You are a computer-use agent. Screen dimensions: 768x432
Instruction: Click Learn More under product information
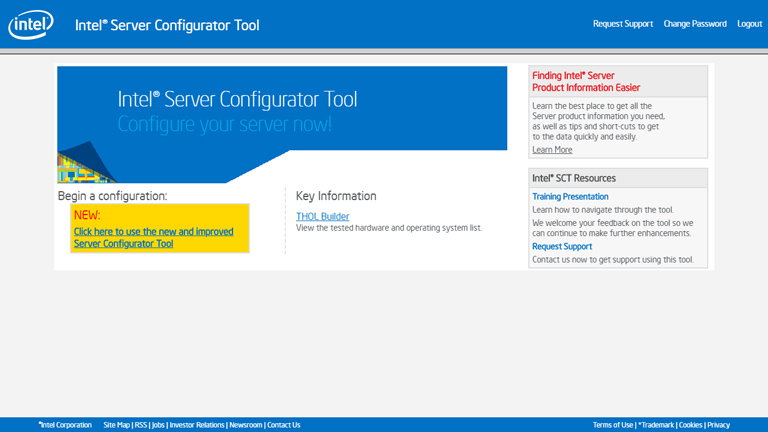552,150
